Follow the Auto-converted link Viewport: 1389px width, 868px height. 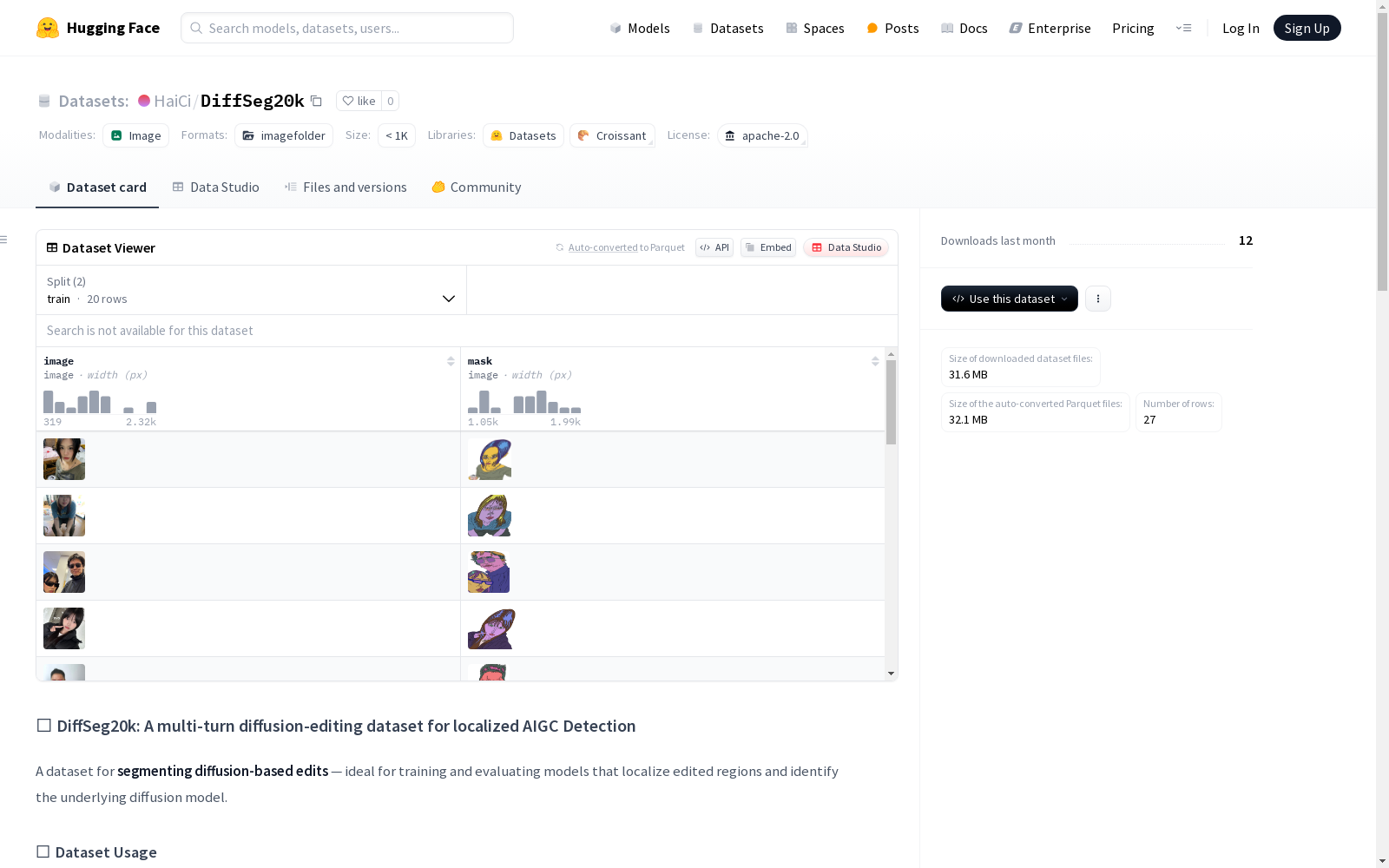(603, 247)
